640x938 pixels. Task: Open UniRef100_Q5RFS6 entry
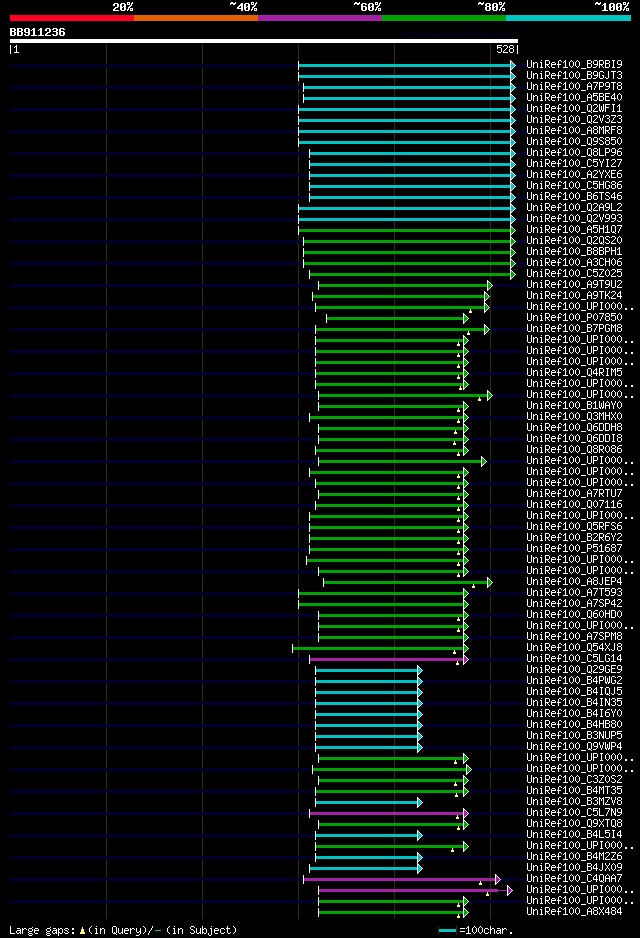tap(574, 526)
